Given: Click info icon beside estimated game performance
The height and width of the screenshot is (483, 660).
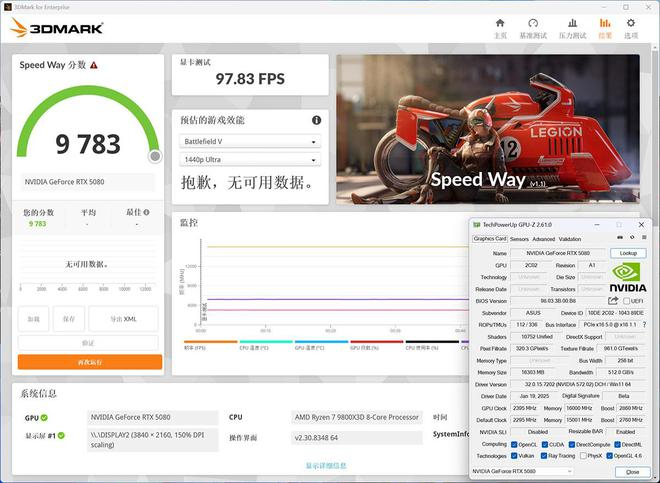Looking at the screenshot, I should pos(317,120).
